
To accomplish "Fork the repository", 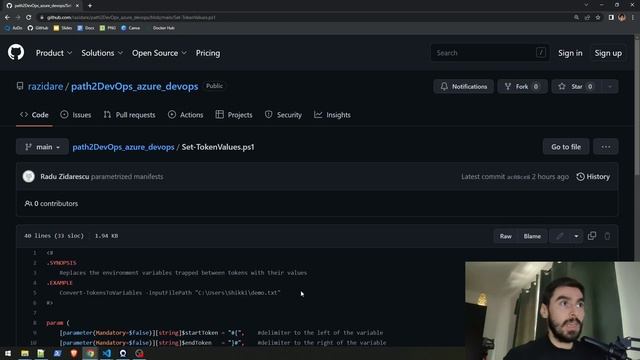I will (522, 87).
